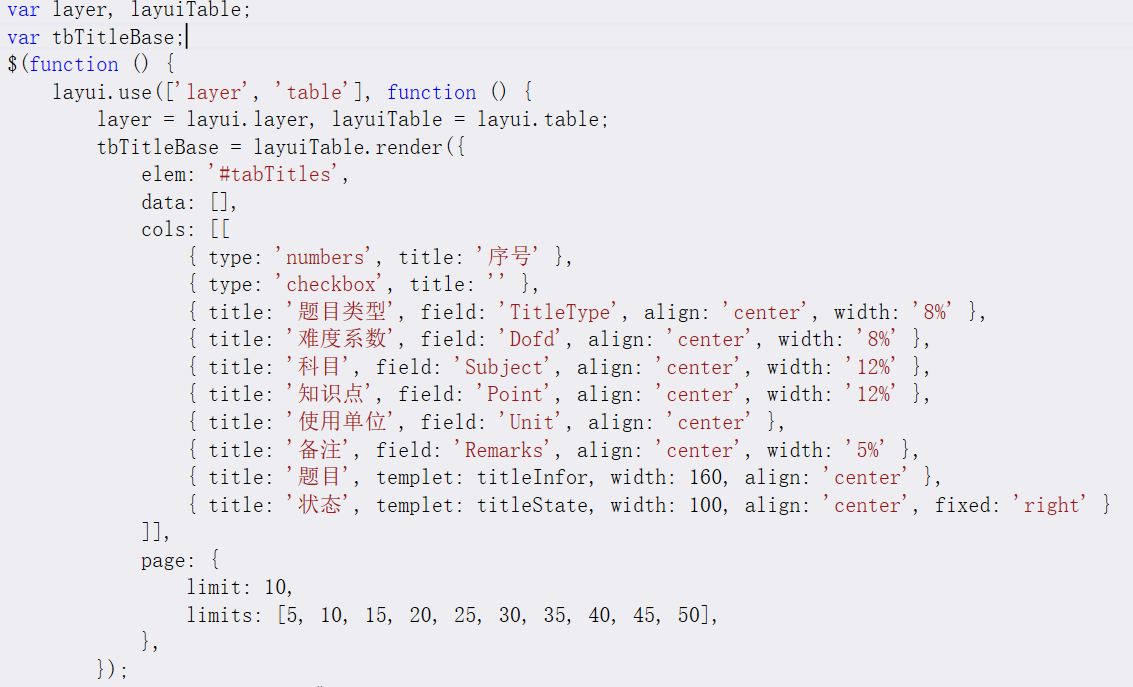Click the variable name 'tbTitleBase' in the second var line
This screenshot has width=1133, height=687.
click(x=113, y=37)
